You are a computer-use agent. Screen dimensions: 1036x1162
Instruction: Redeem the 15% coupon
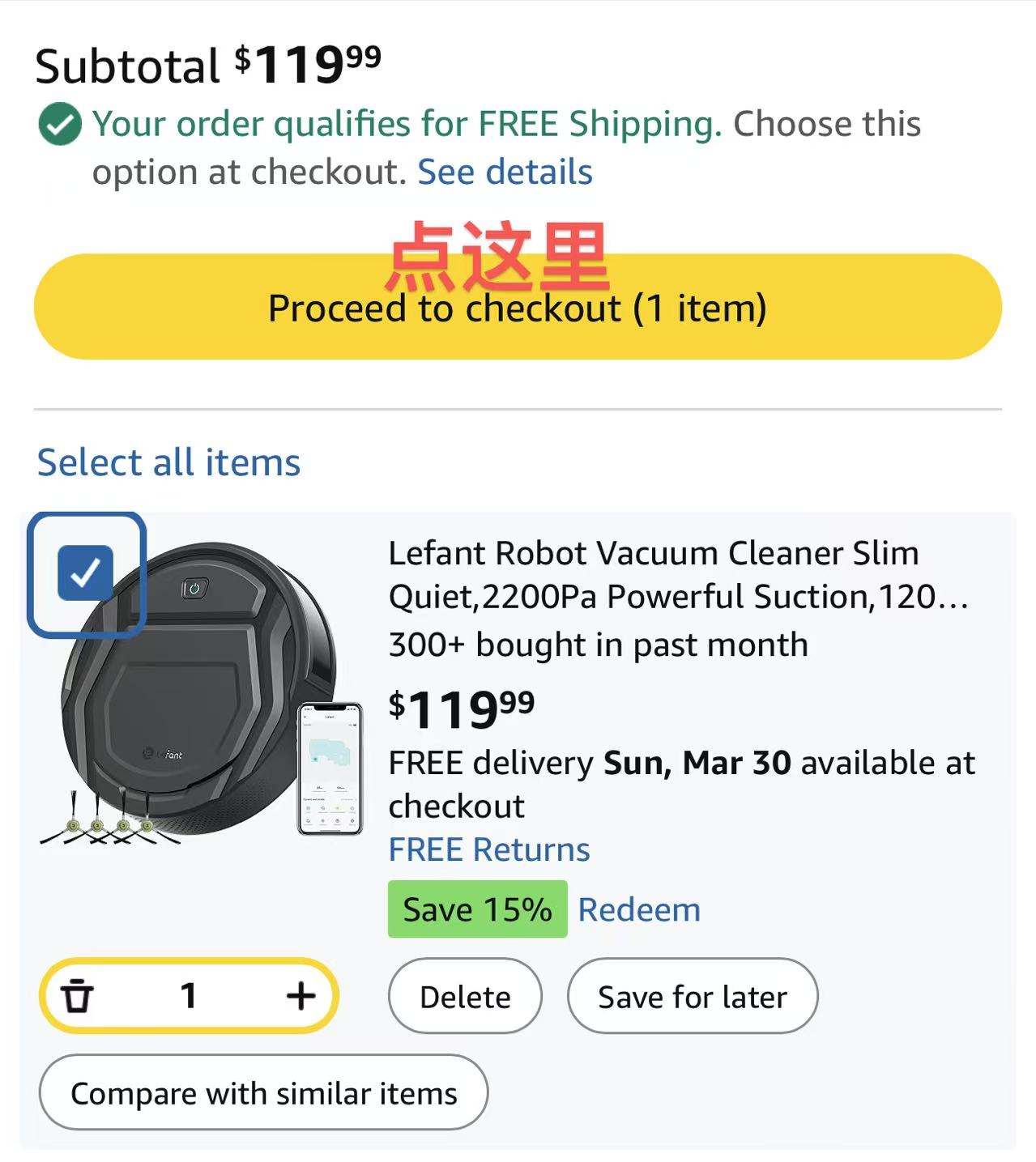[638, 909]
